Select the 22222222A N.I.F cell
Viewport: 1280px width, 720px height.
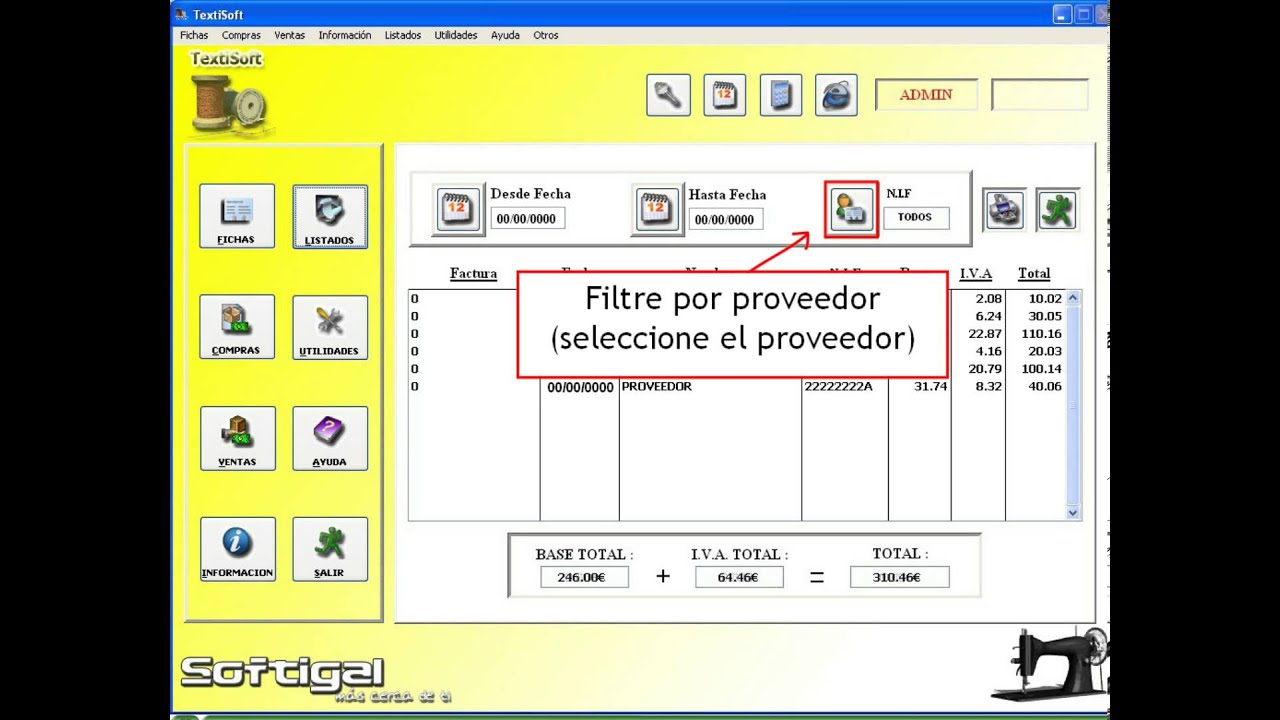pos(838,387)
